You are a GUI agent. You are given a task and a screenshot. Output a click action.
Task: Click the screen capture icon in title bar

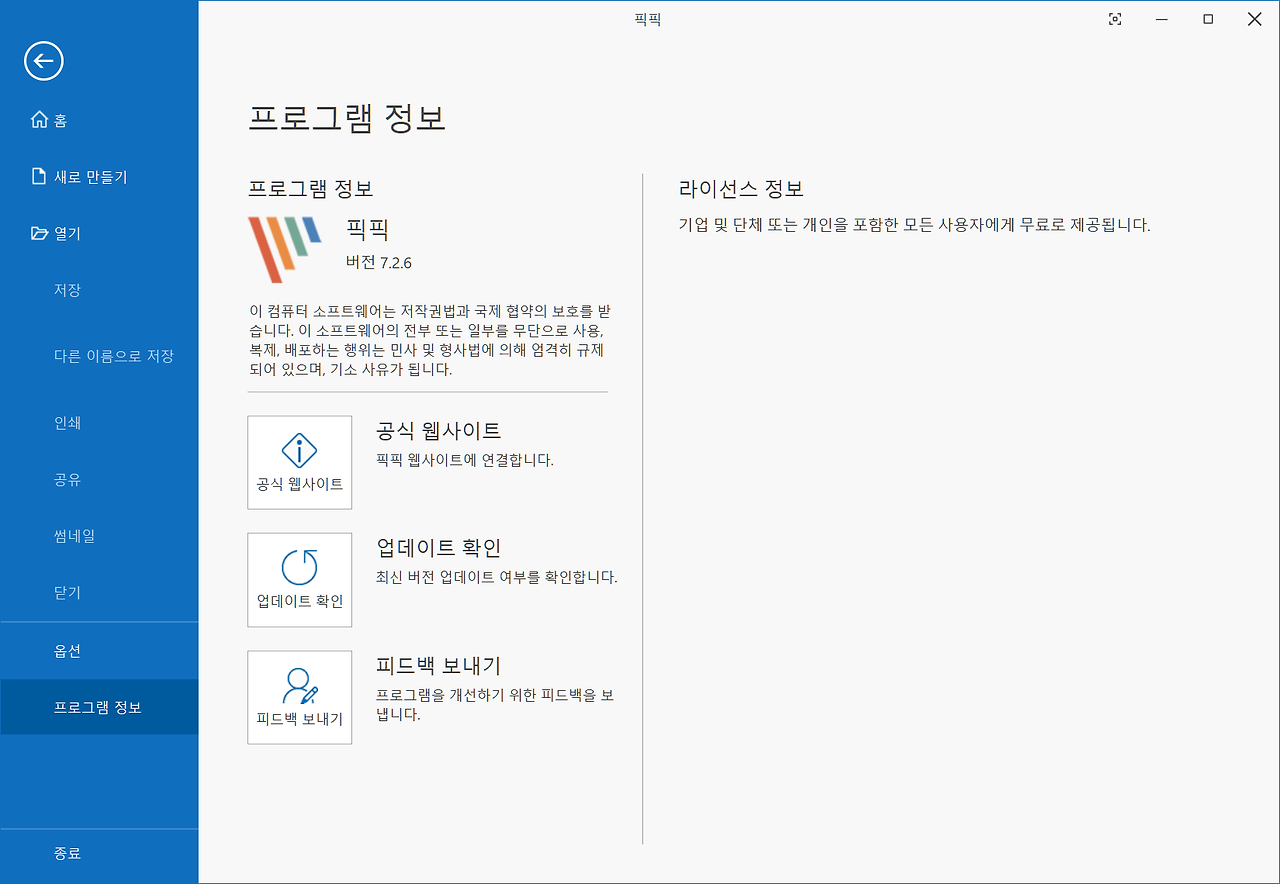coord(1115,19)
